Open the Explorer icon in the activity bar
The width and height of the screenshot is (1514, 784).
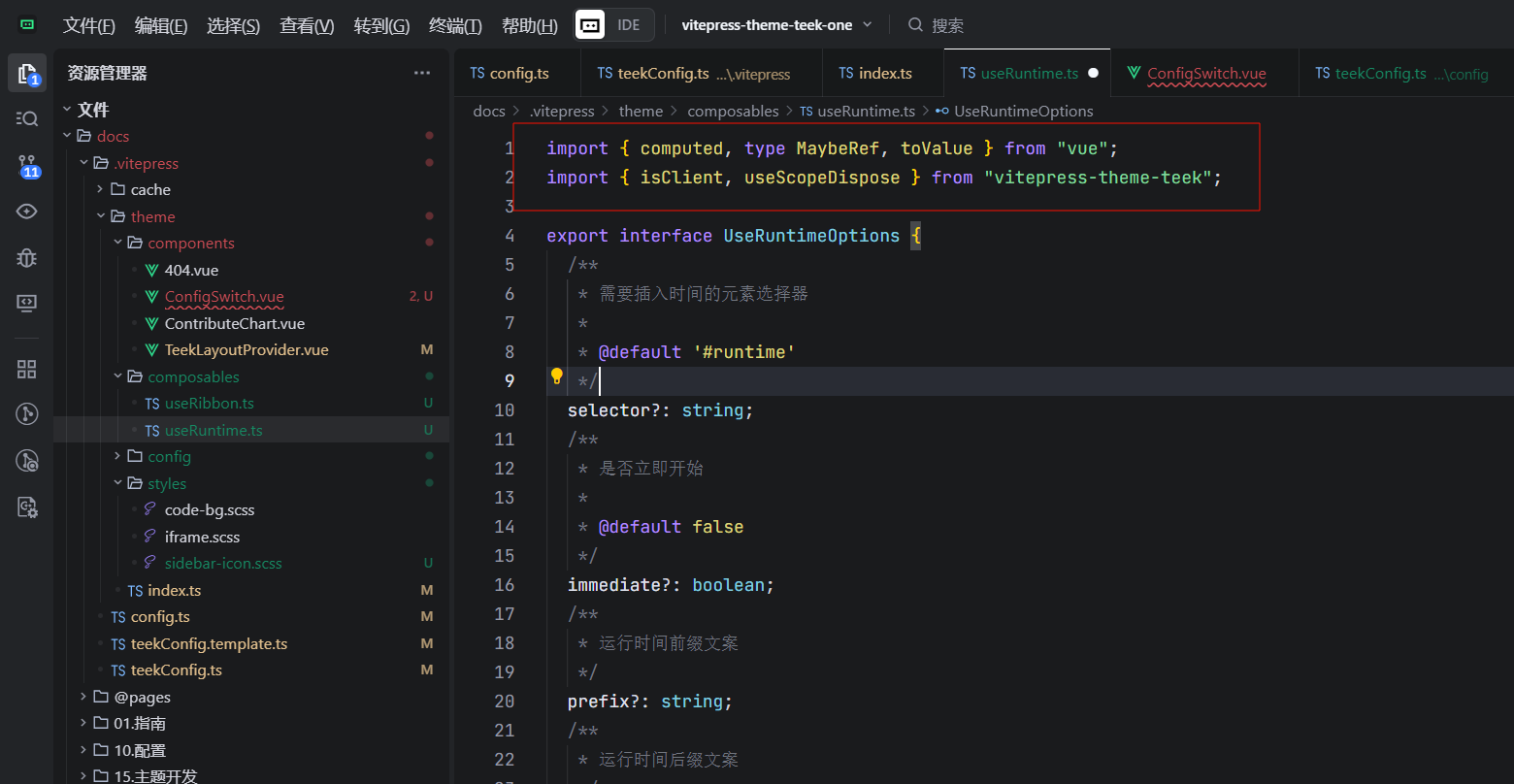click(x=27, y=74)
